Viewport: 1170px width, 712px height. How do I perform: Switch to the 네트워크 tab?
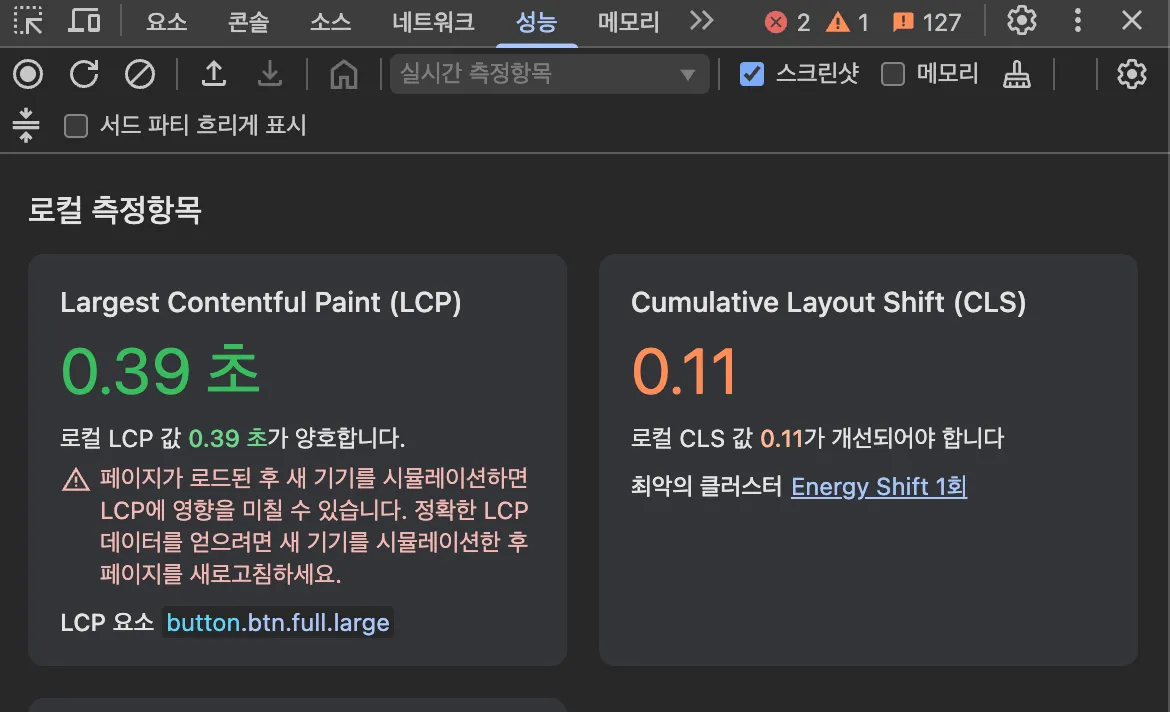[433, 22]
